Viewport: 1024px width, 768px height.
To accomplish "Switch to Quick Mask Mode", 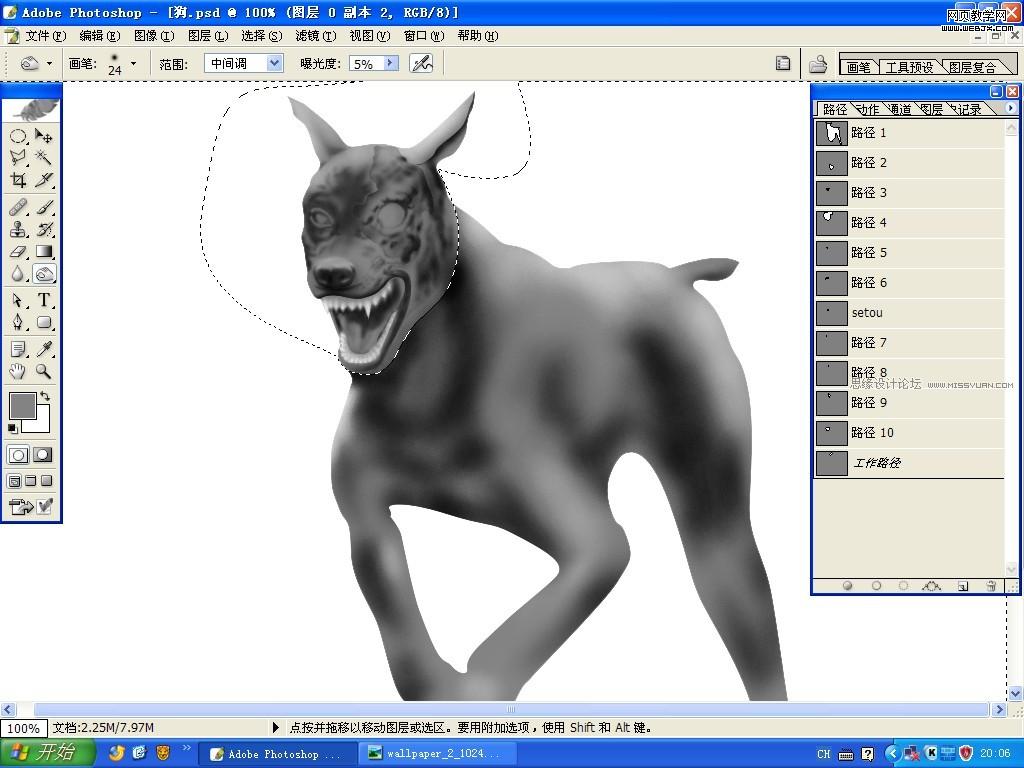I will pyautogui.click(x=43, y=455).
